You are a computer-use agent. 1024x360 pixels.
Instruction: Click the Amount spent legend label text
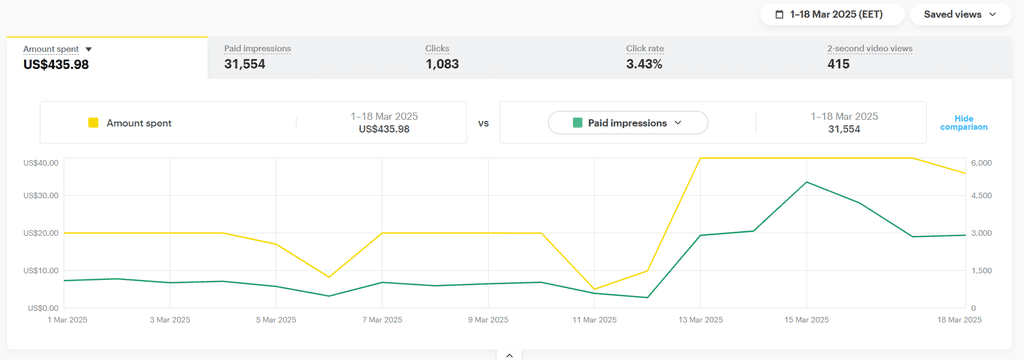tap(139, 123)
